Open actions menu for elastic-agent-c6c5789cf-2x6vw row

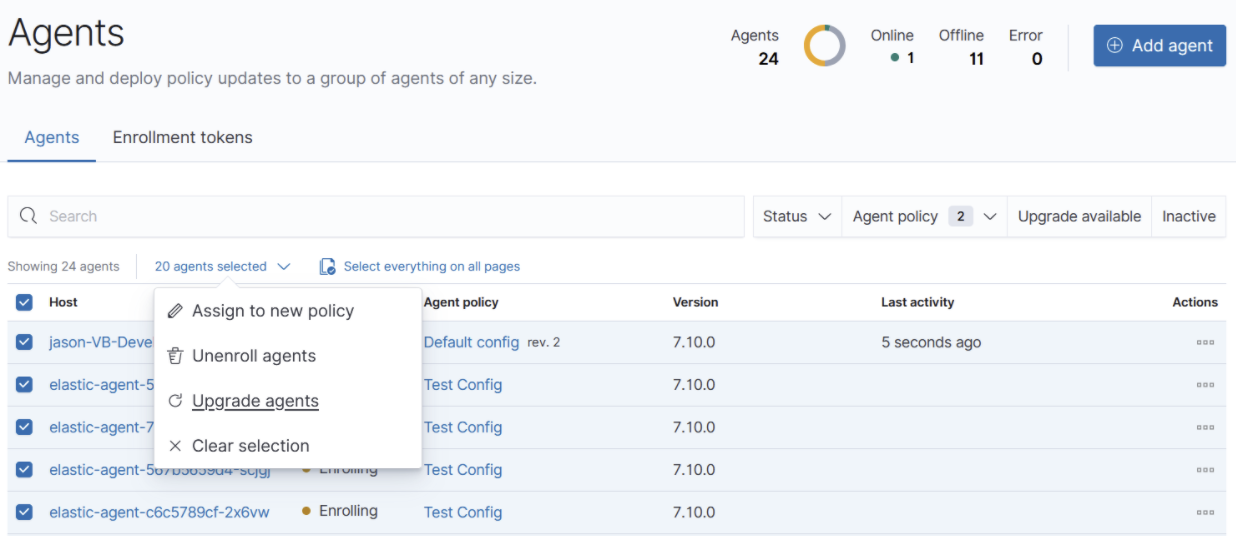pyautogui.click(x=1205, y=512)
